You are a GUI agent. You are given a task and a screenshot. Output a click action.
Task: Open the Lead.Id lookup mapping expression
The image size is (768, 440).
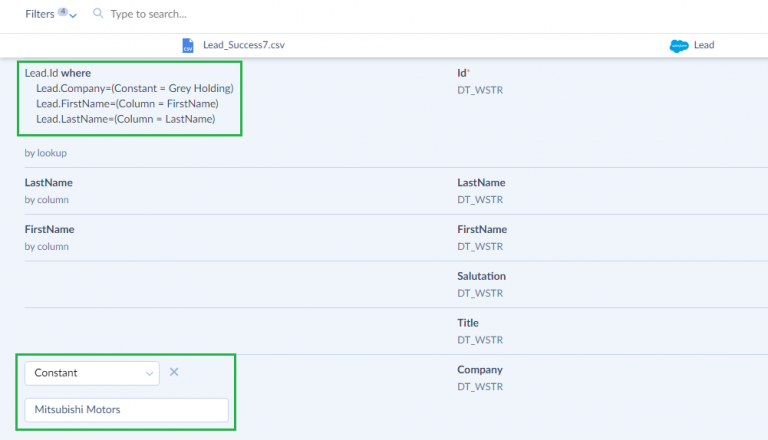pos(128,96)
